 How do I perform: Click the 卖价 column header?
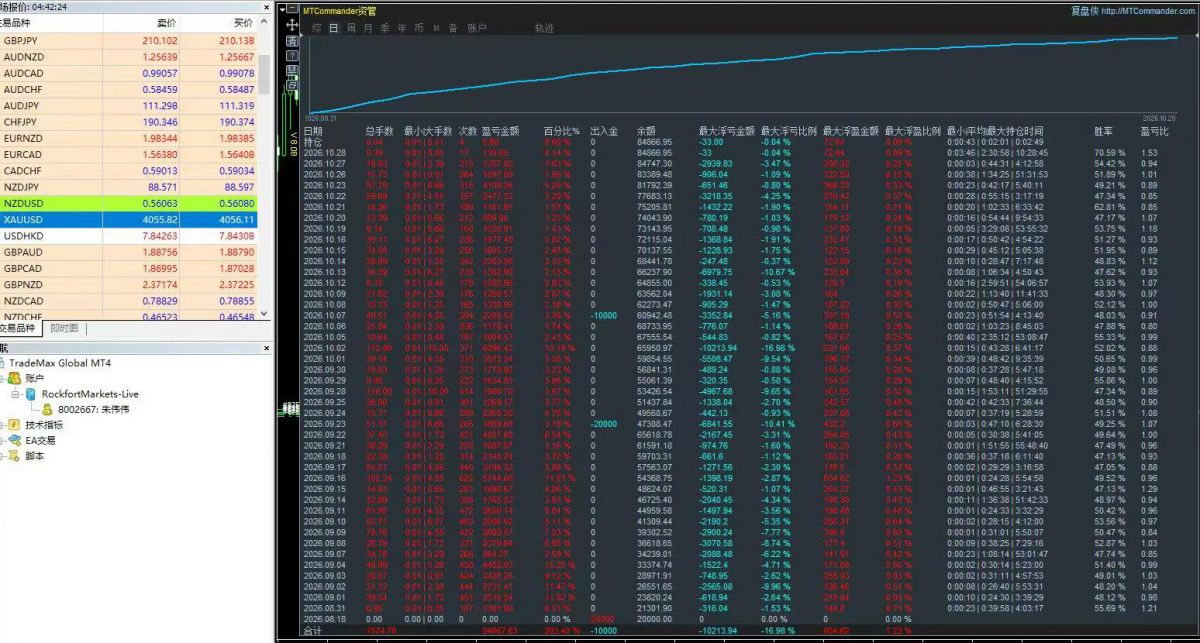(167, 22)
